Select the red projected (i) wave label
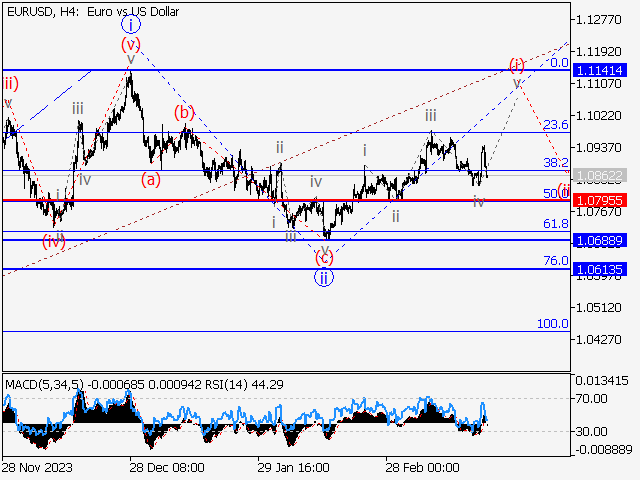640x480 pixels. [x=517, y=65]
